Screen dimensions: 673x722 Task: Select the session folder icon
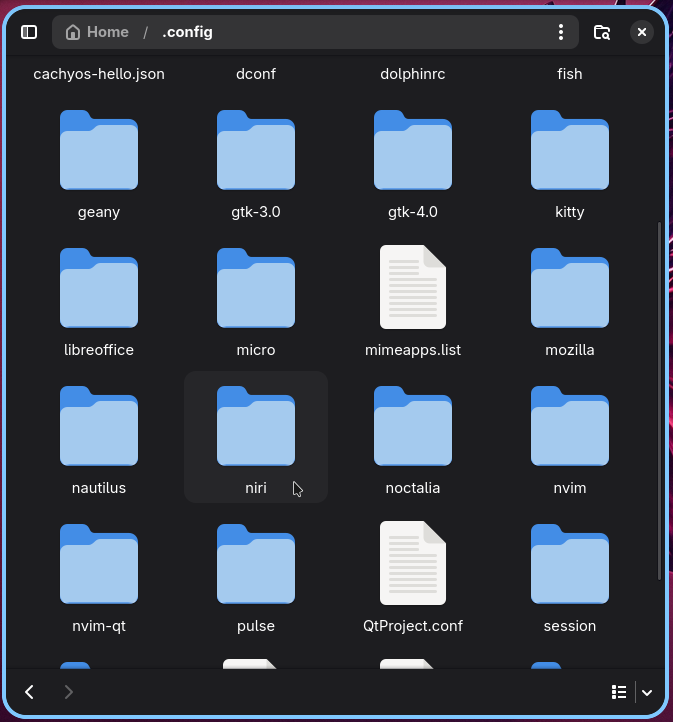click(x=570, y=564)
